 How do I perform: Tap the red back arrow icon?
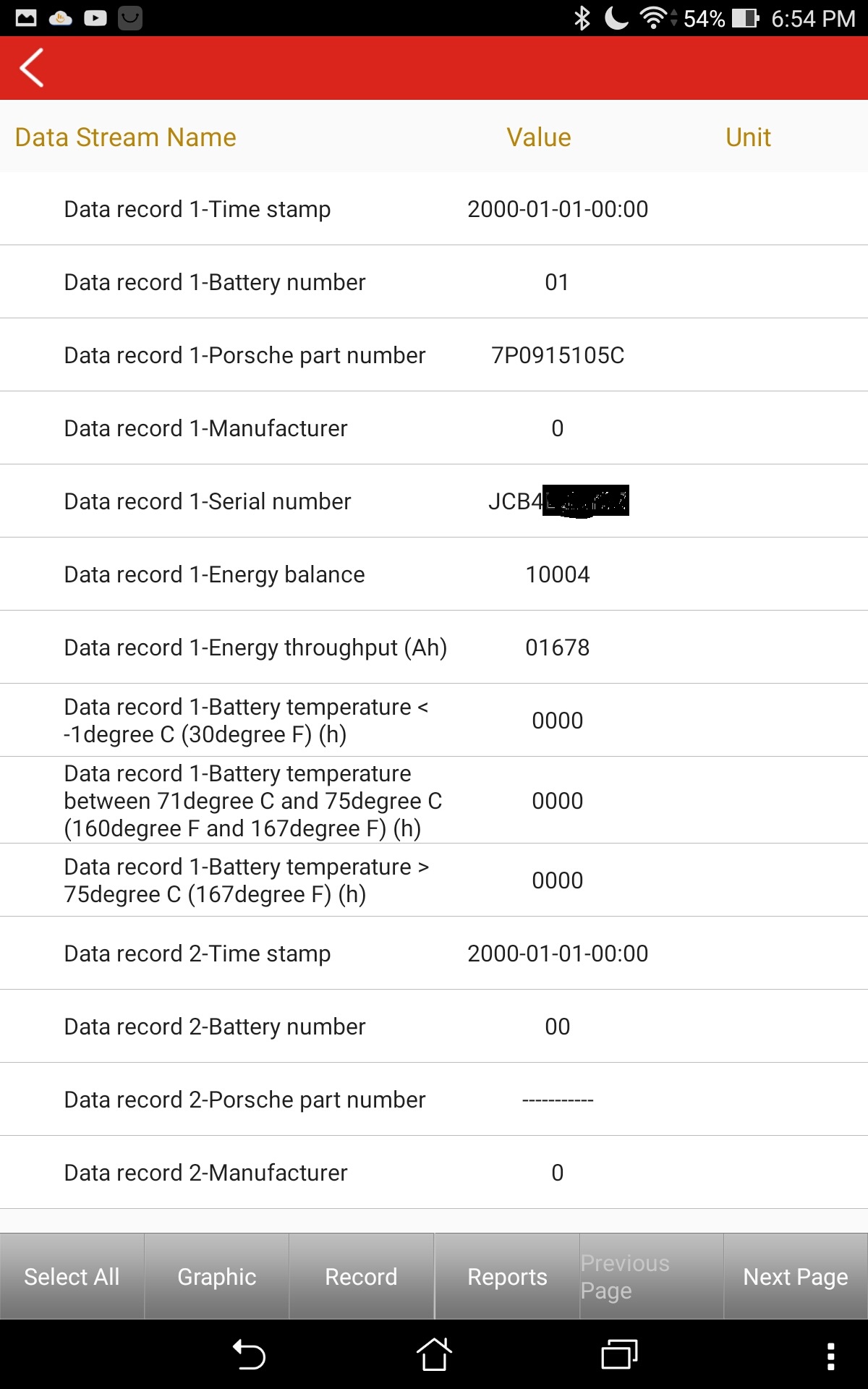(x=32, y=68)
